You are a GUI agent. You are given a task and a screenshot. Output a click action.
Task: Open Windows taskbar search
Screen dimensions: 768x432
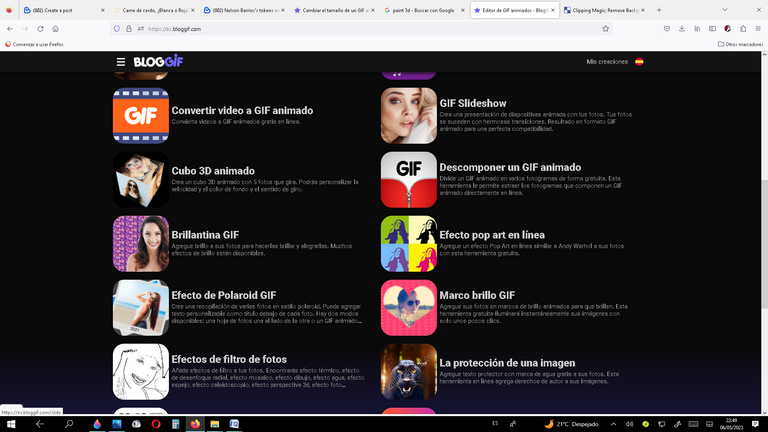[x=69, y=424]
